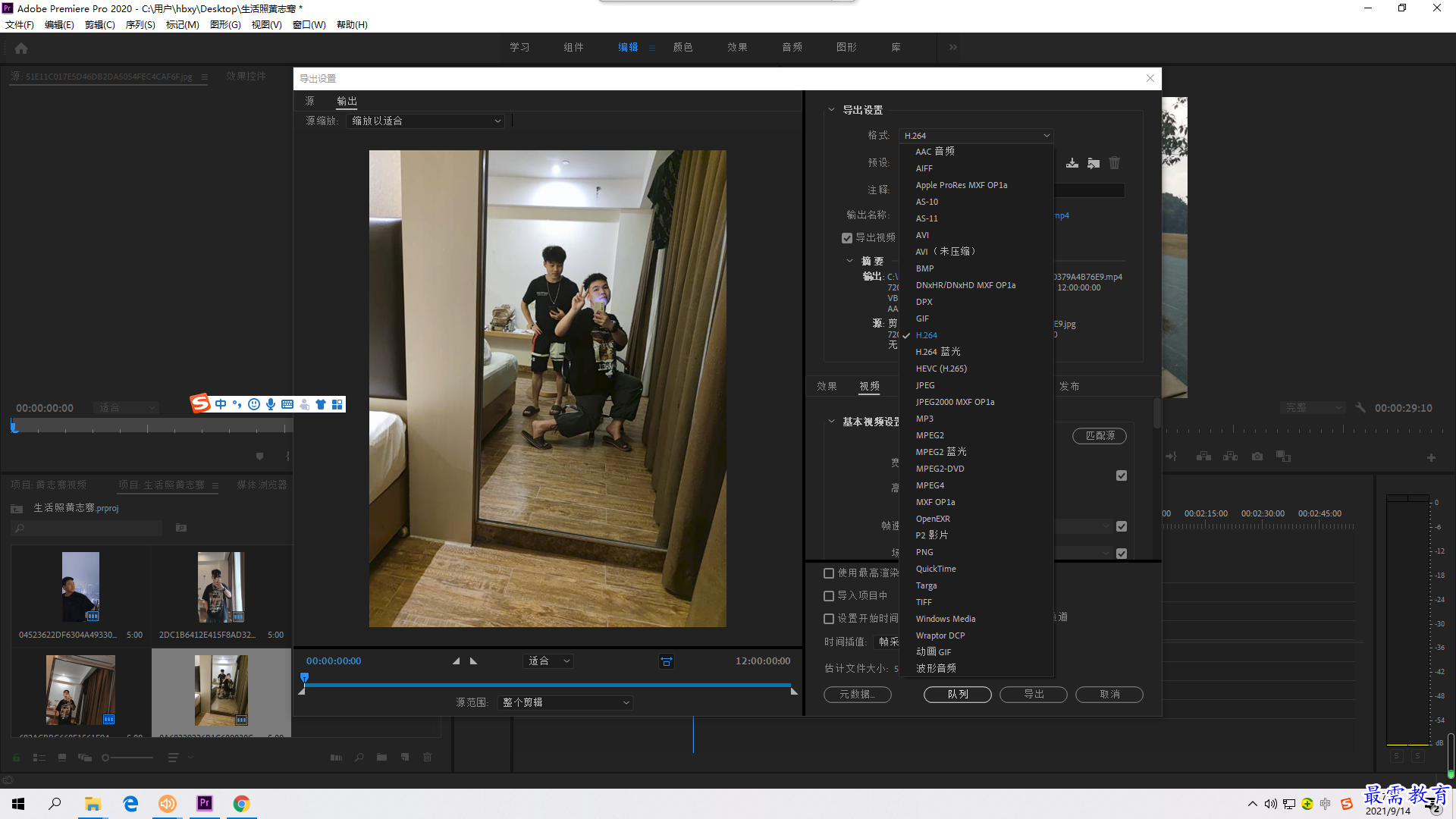Click the import preset icon
Screen dimensions: 1456x819
coord(1094,163)
